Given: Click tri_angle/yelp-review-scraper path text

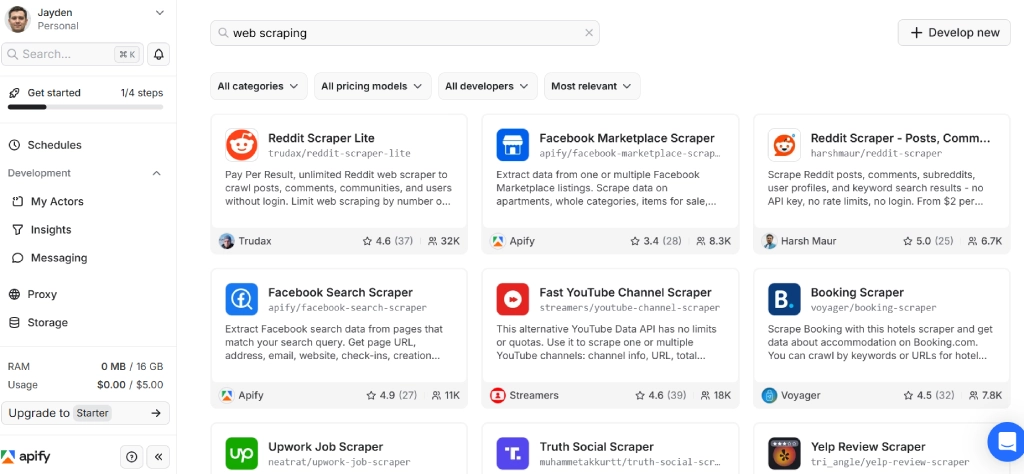Looking at the screenshot, I should [x=889, y=462].
